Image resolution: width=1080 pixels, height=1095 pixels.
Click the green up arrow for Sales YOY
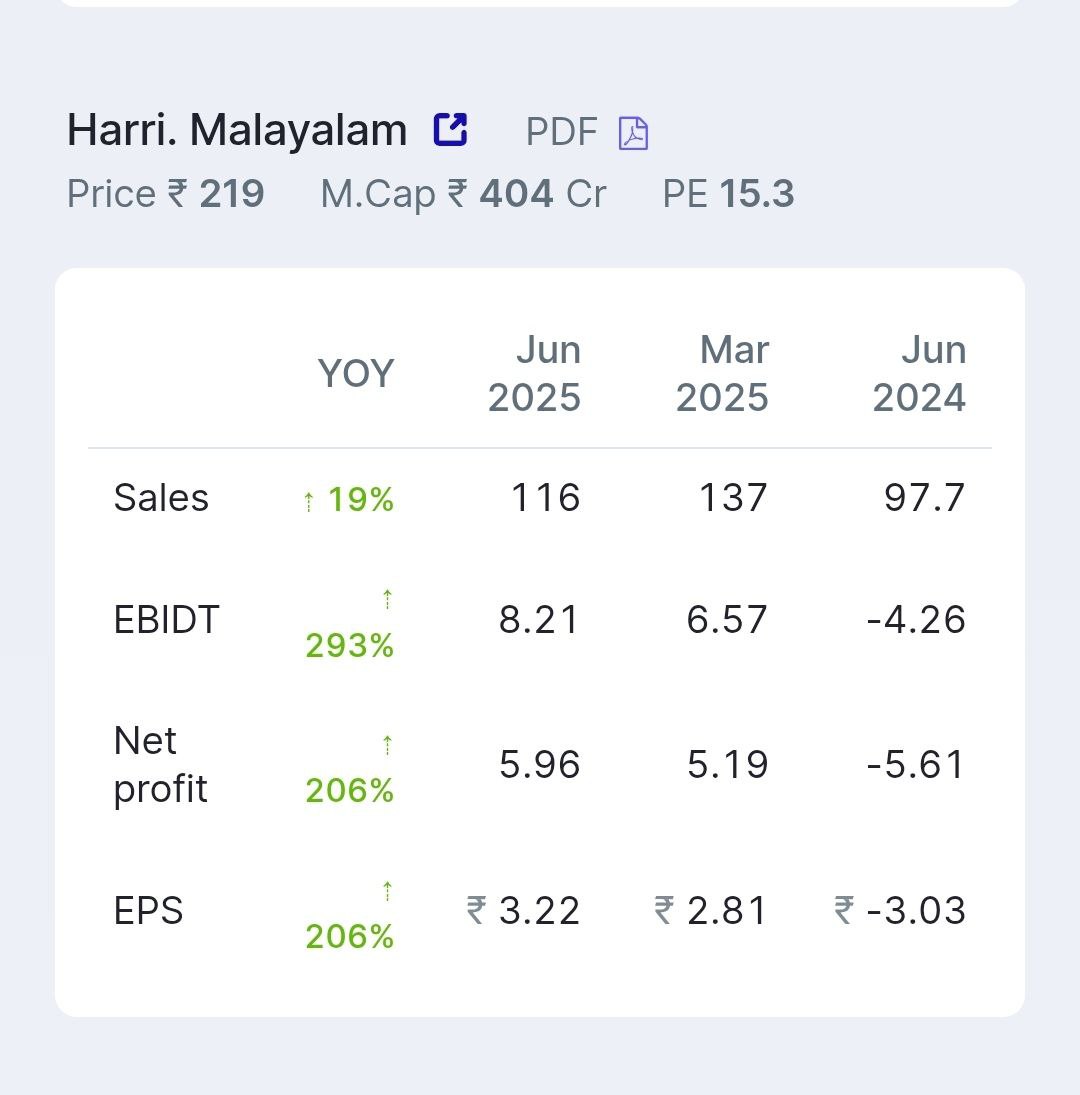click(x=309, y=501)
